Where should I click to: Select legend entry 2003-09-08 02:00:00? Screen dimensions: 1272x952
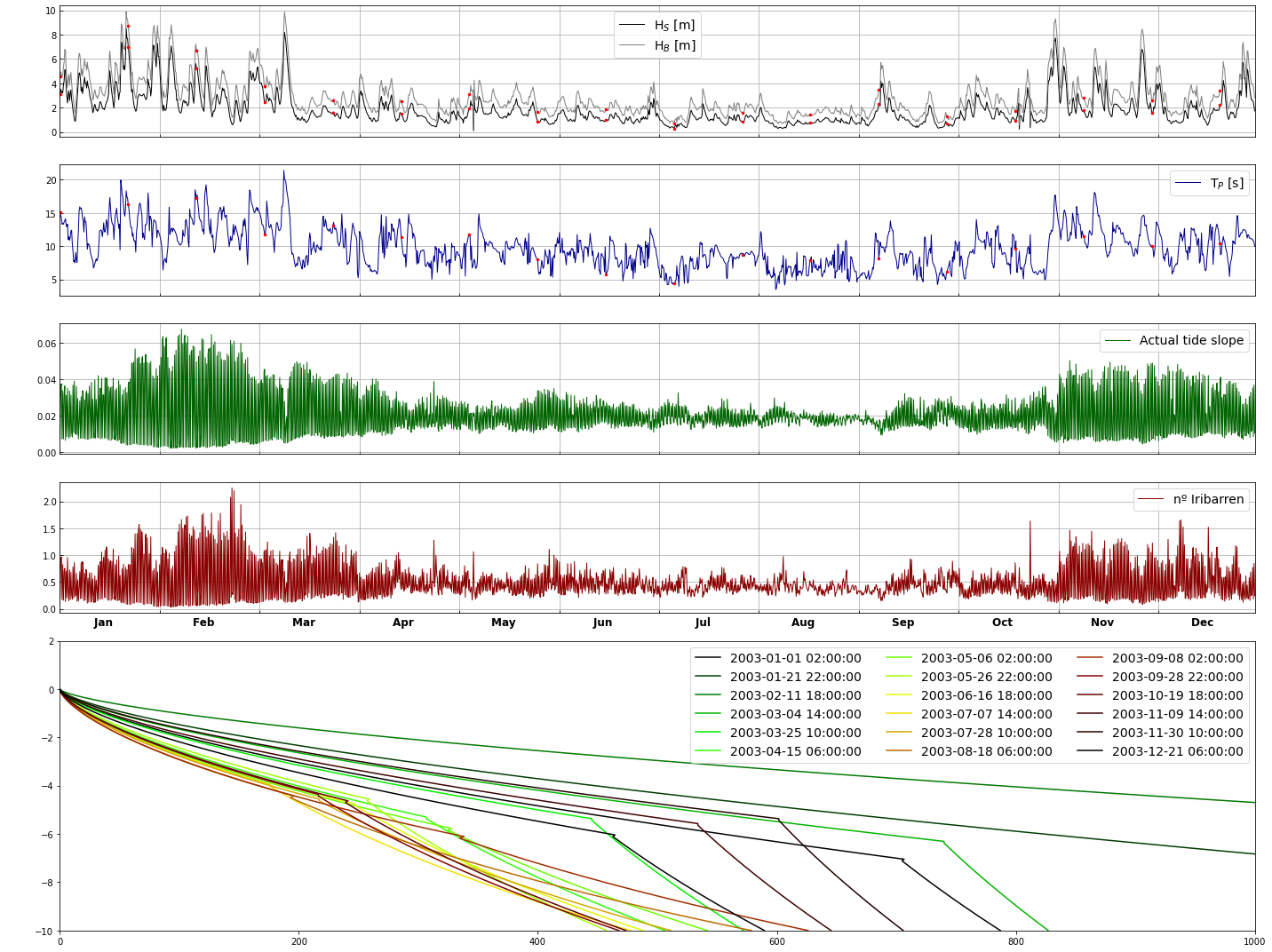(1177, 659)
